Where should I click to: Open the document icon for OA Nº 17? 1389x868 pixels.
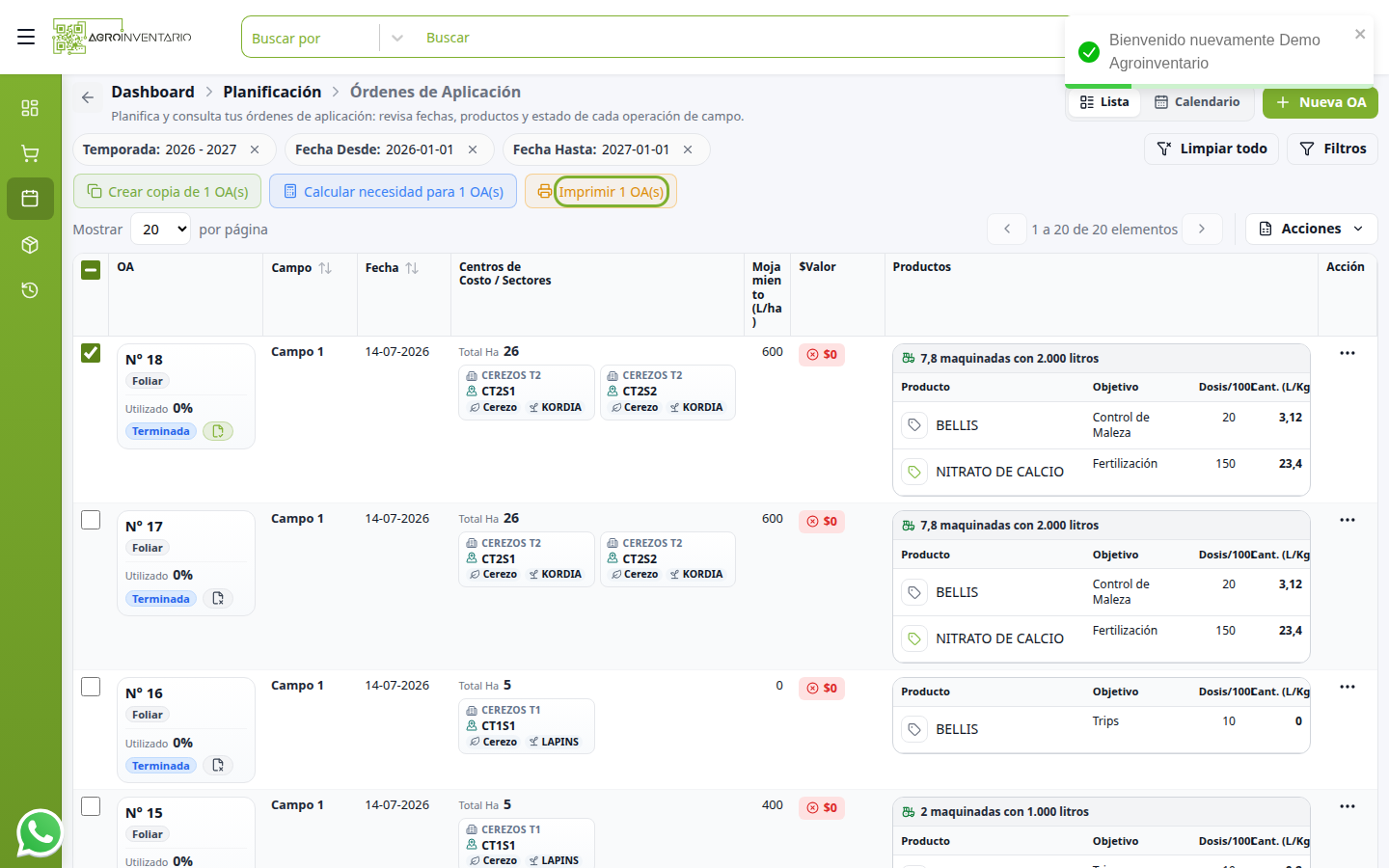coord(218,599)
